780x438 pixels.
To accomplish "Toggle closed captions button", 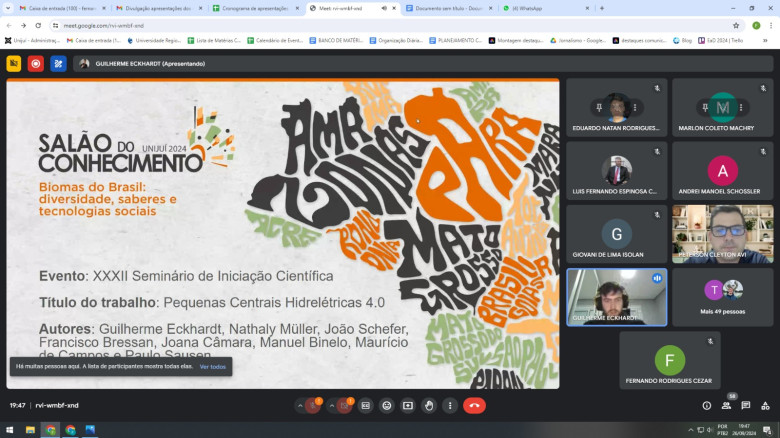I will coord(366,405).
